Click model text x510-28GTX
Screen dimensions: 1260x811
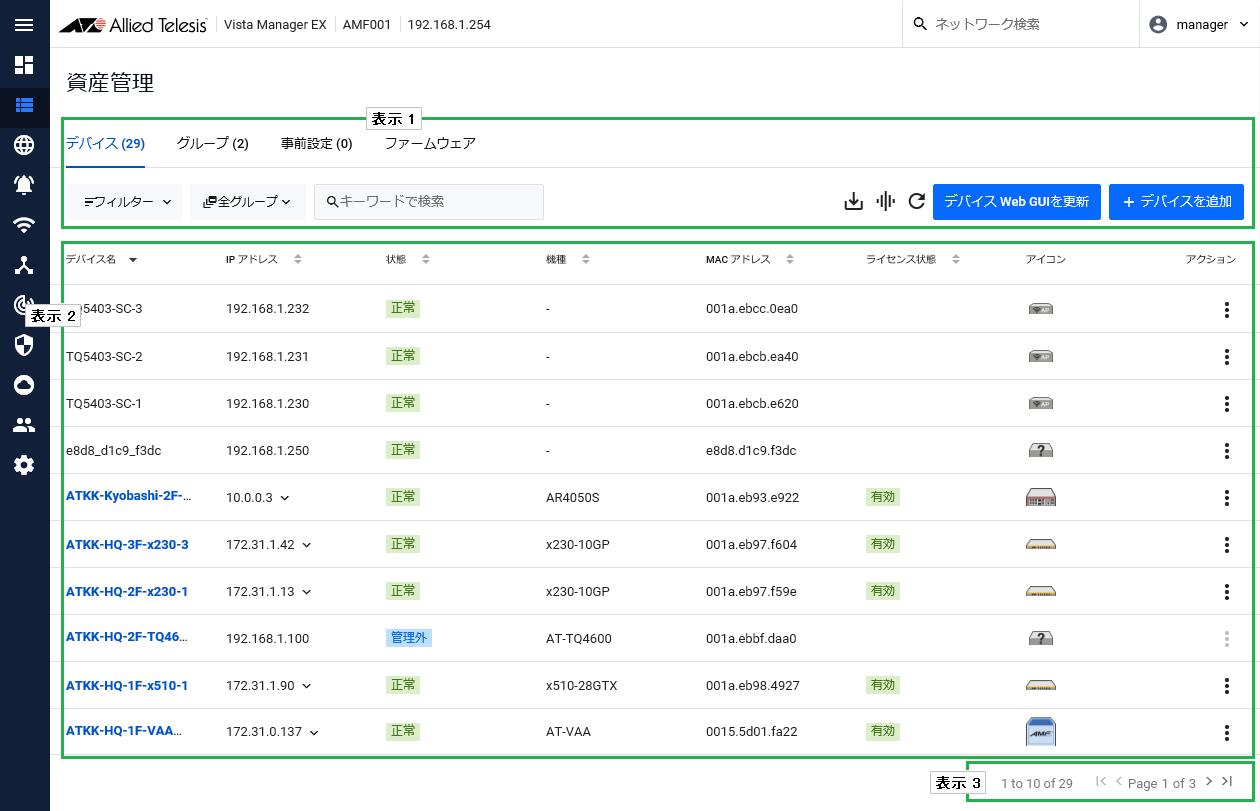click(582, 686)
